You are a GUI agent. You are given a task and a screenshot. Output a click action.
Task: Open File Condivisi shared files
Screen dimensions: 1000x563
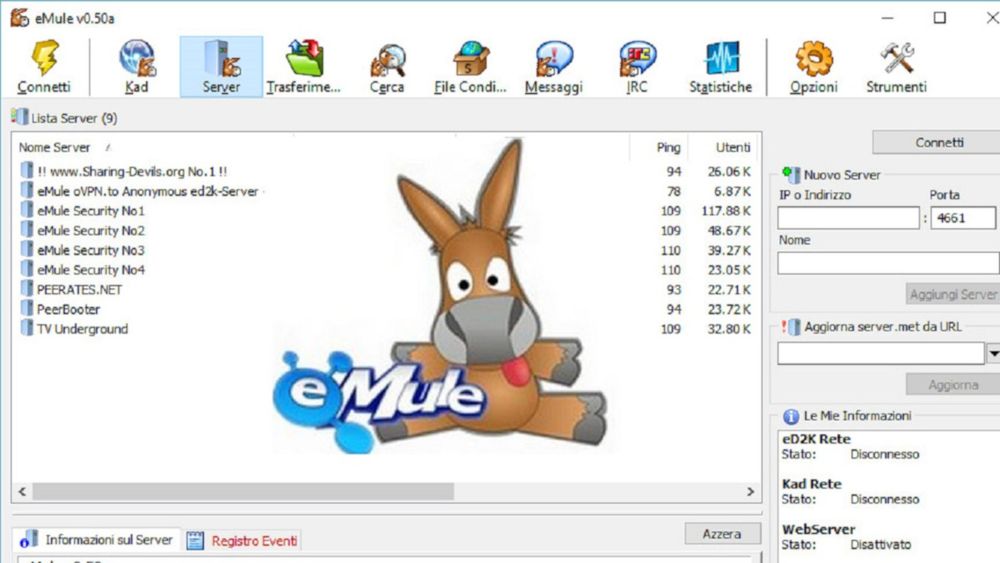[470, 66]
